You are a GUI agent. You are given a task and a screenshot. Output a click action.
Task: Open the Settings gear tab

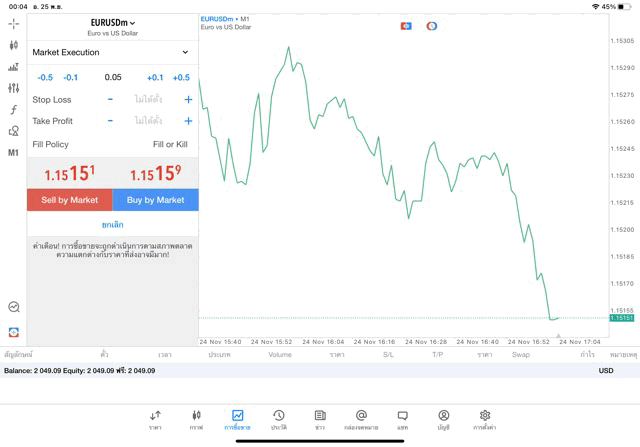tap(485, 419)
